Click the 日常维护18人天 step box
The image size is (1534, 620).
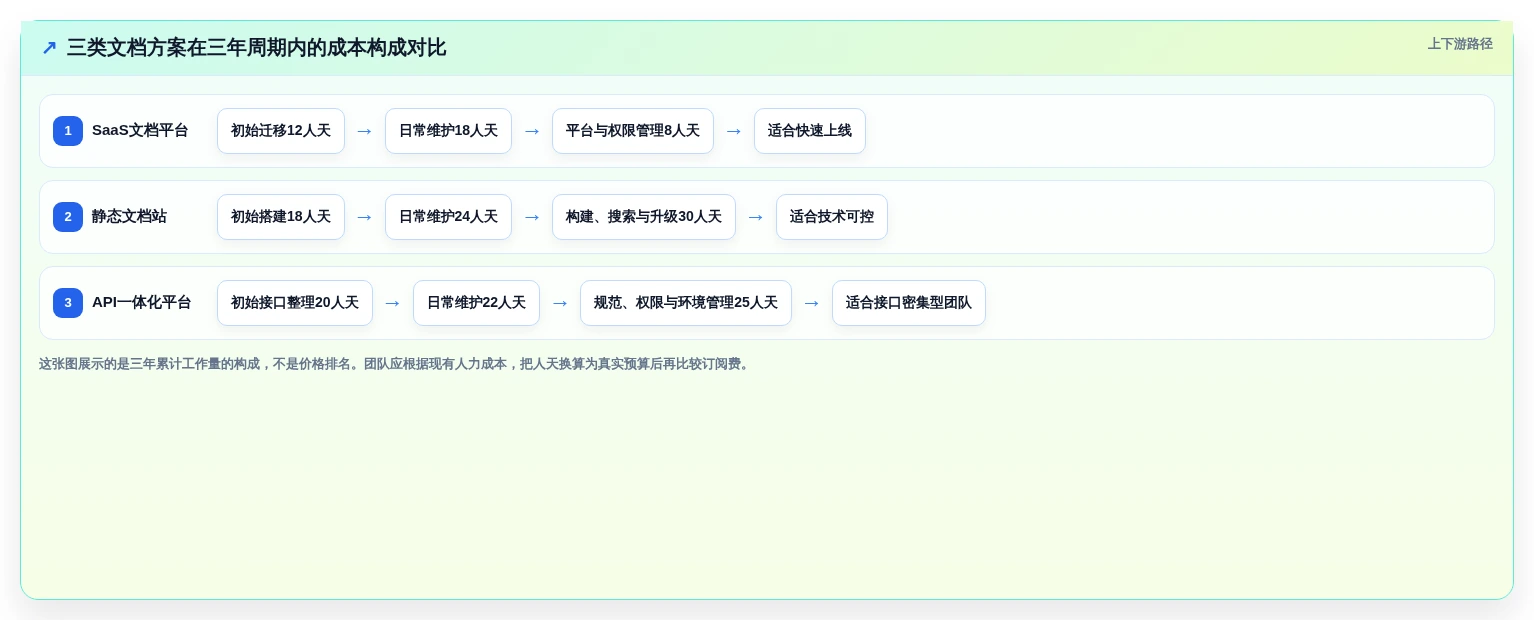(x=448, y=131)
